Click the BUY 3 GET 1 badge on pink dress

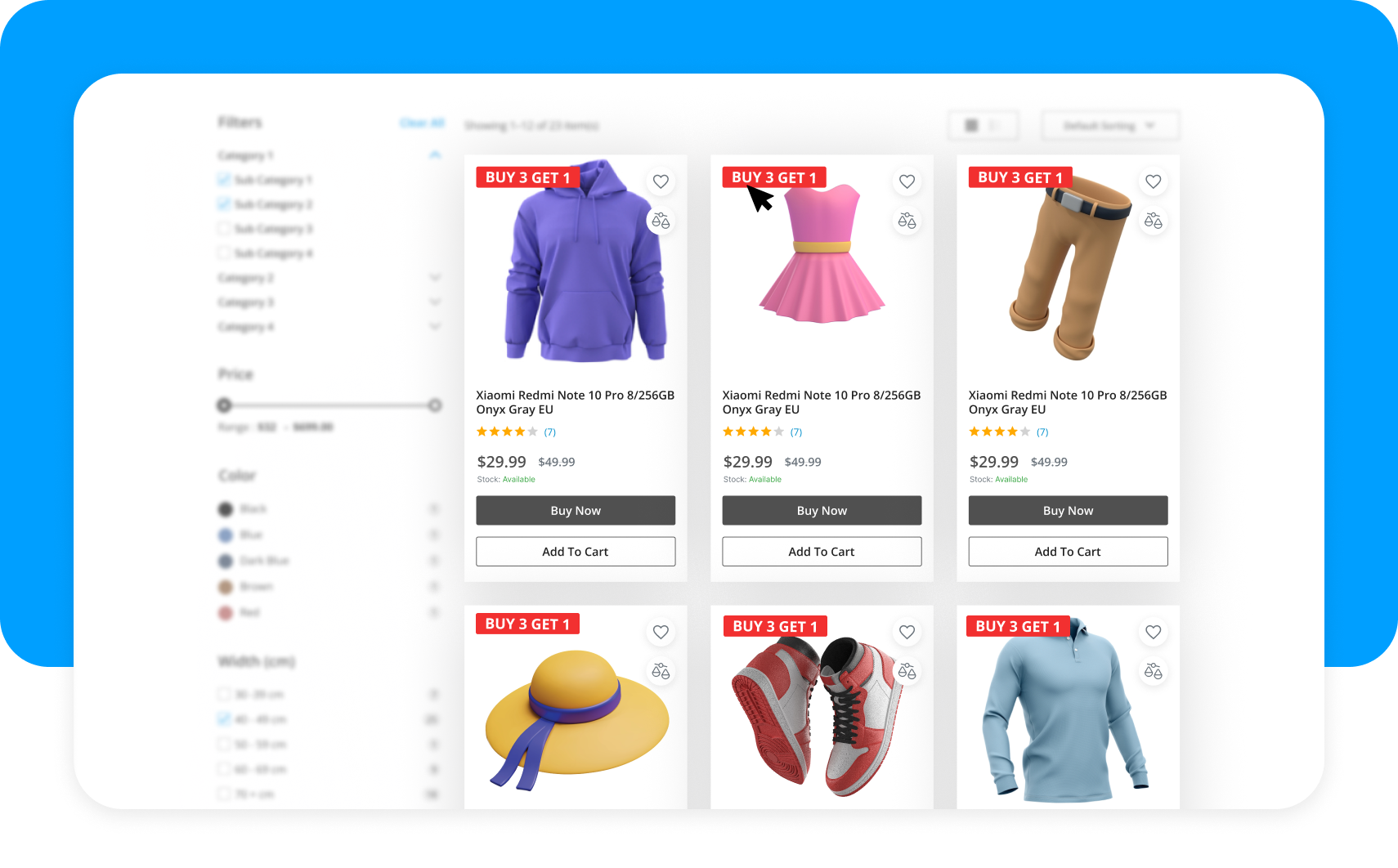point(773,177)
